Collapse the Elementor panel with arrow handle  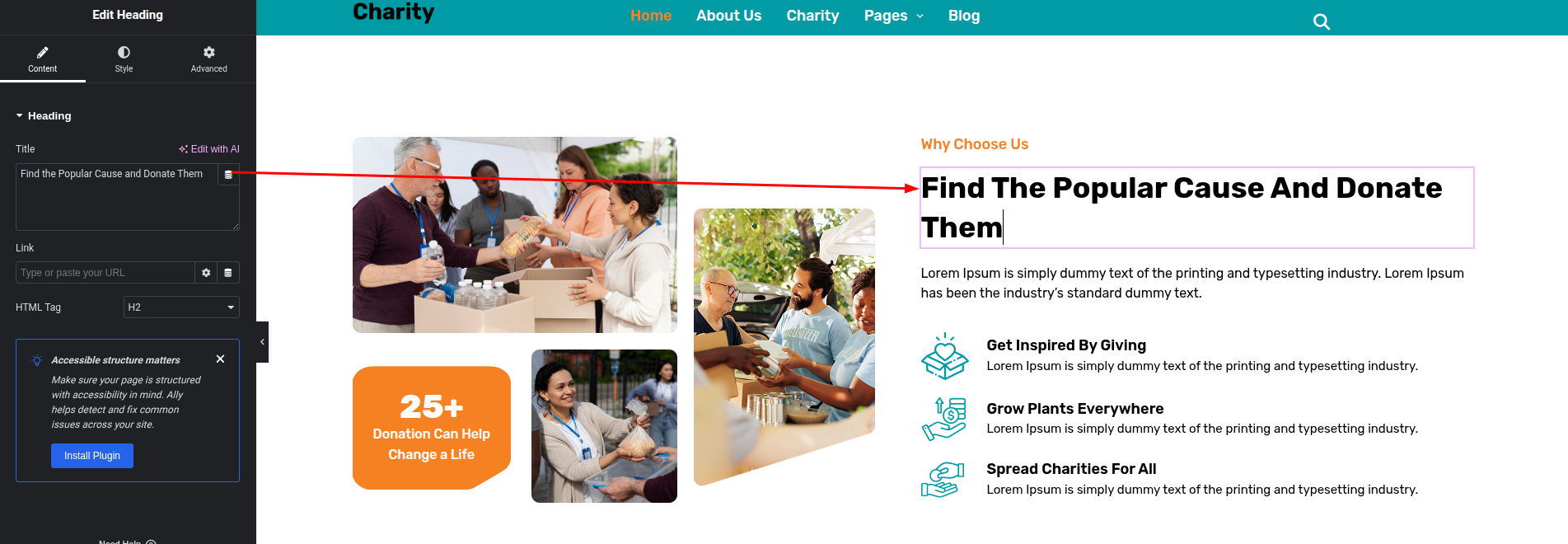[x=262, y=342]
